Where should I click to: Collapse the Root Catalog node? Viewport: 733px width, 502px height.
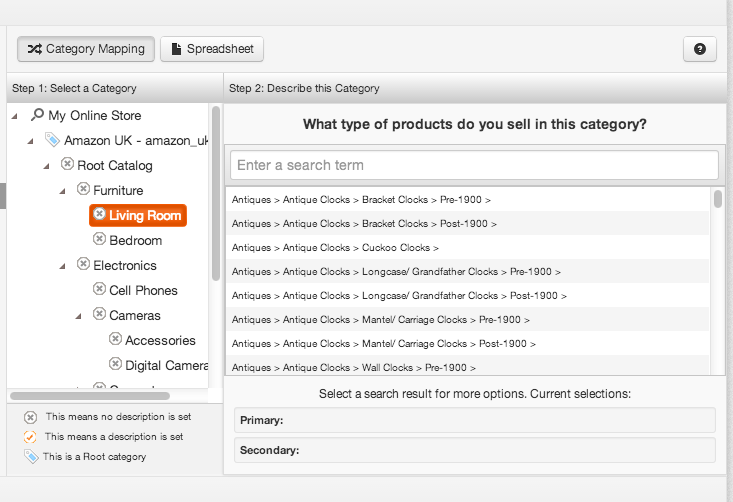coord(46,166)
